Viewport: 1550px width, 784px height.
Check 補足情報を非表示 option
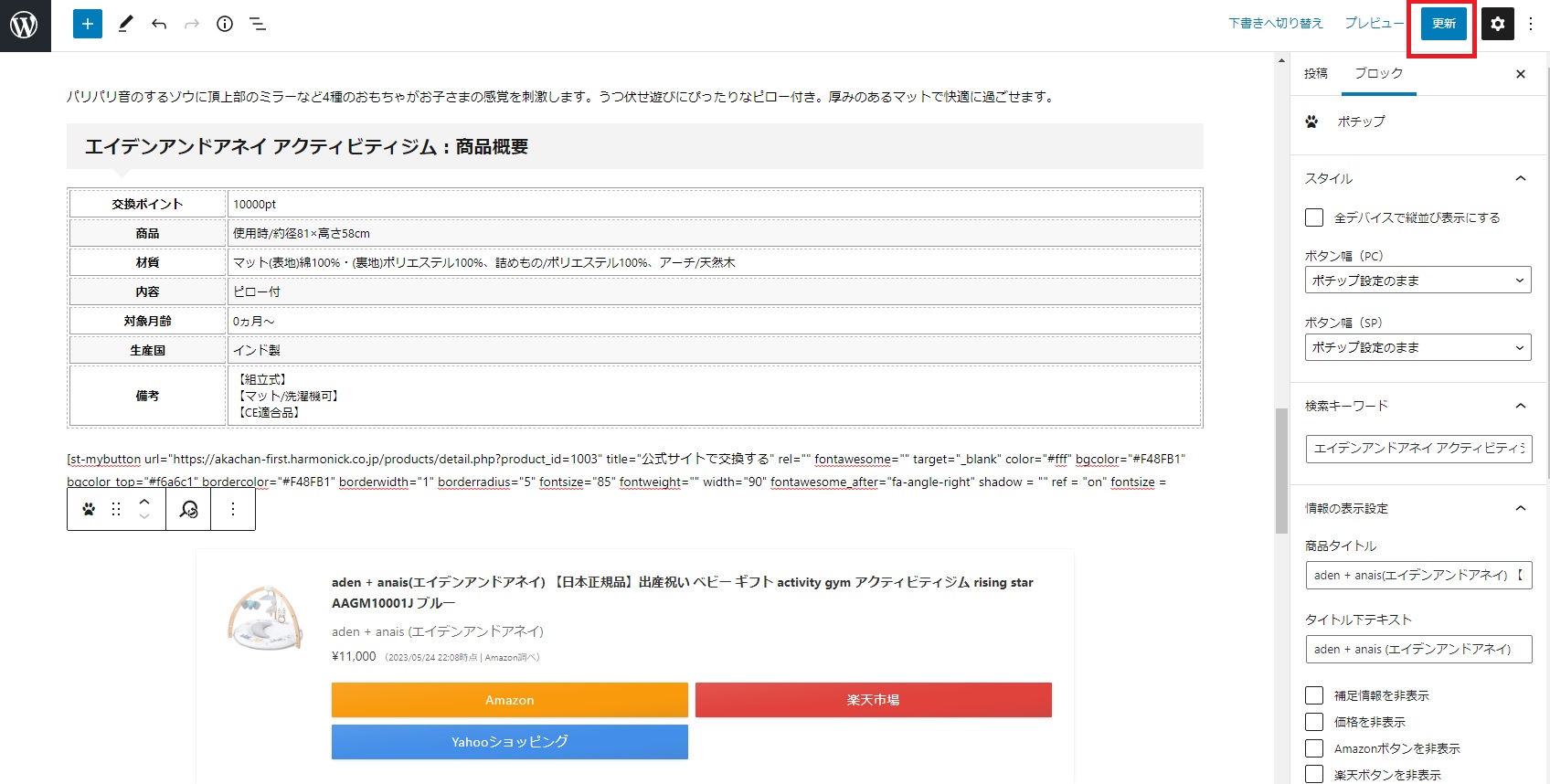coord(1314,695)
